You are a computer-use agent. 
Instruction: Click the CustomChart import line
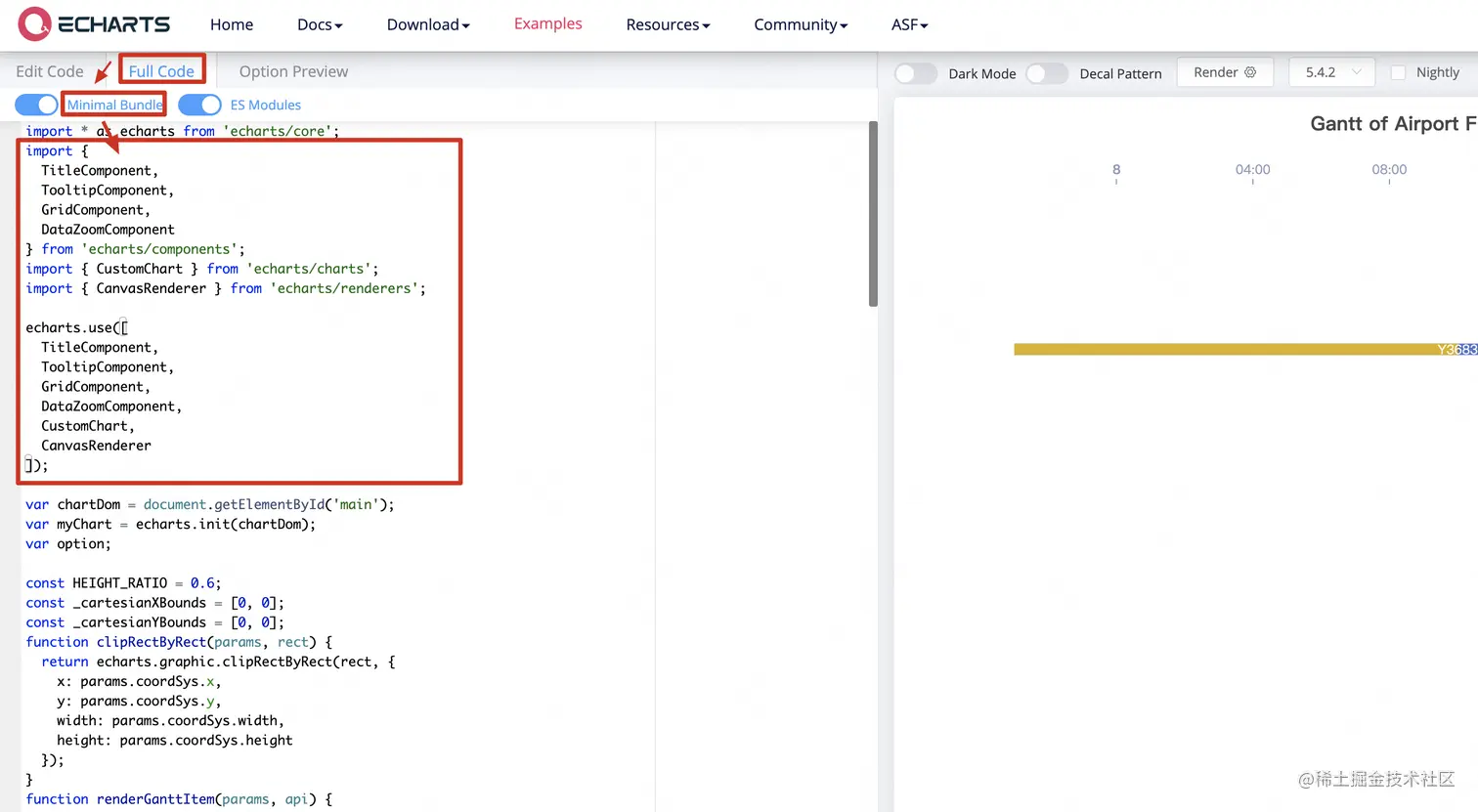(202, 269)
